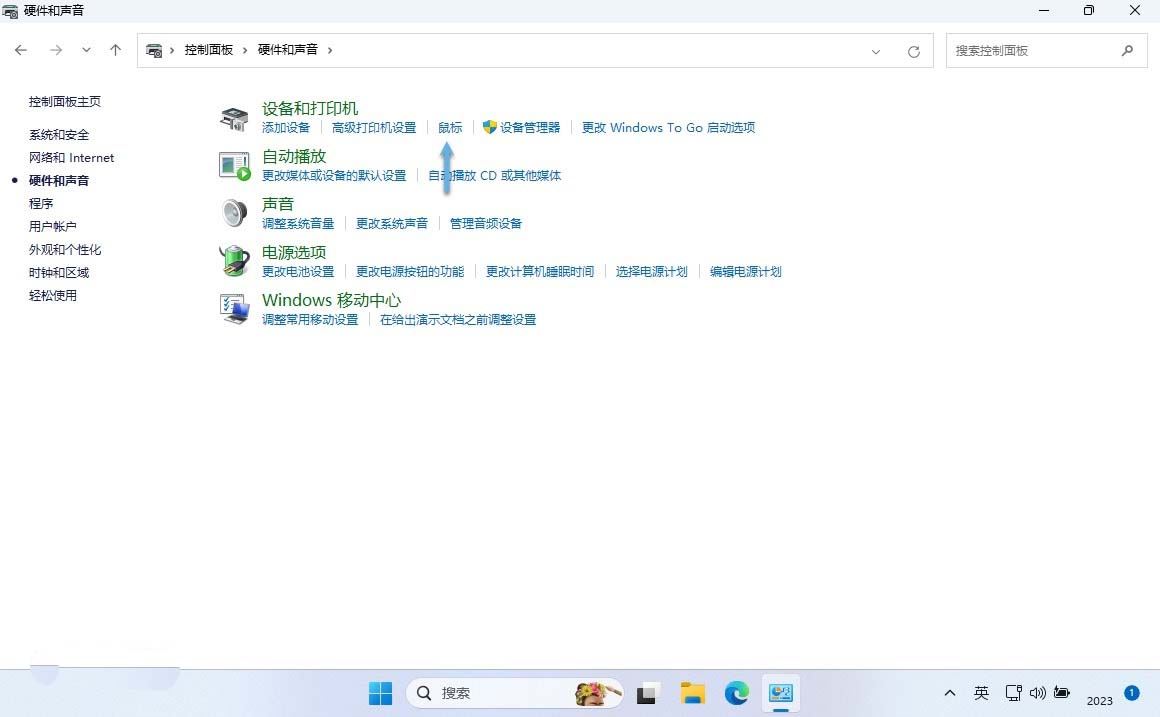1160x717 pixels.
Task: Click the UAC shield beside 设备管理器
Action: pos(489,127)
